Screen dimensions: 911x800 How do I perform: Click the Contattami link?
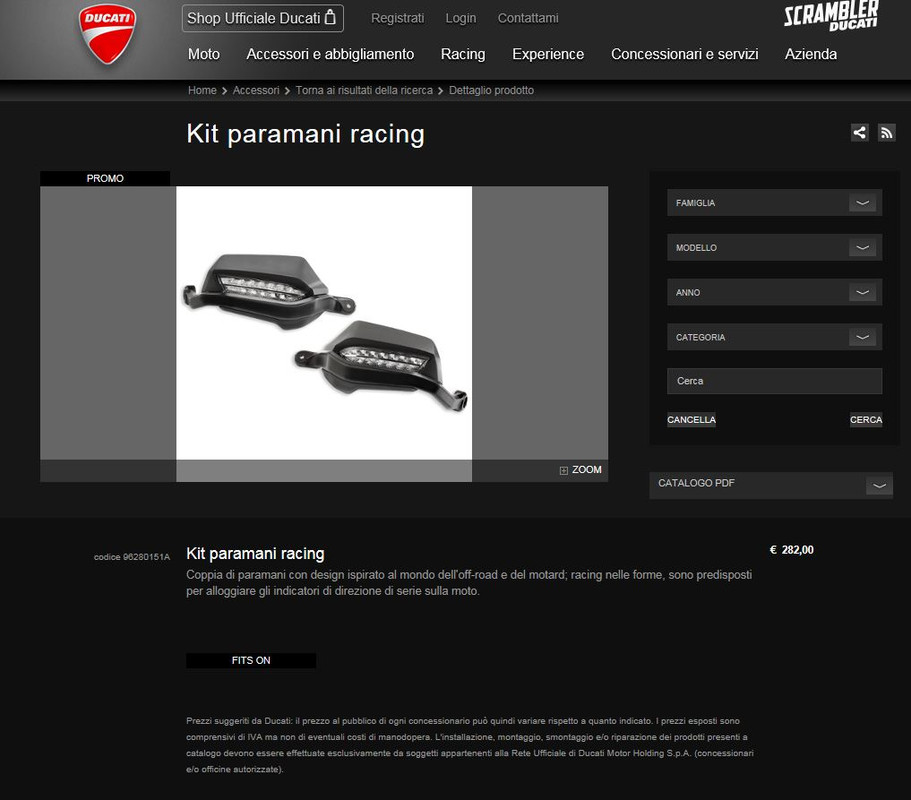528,18
